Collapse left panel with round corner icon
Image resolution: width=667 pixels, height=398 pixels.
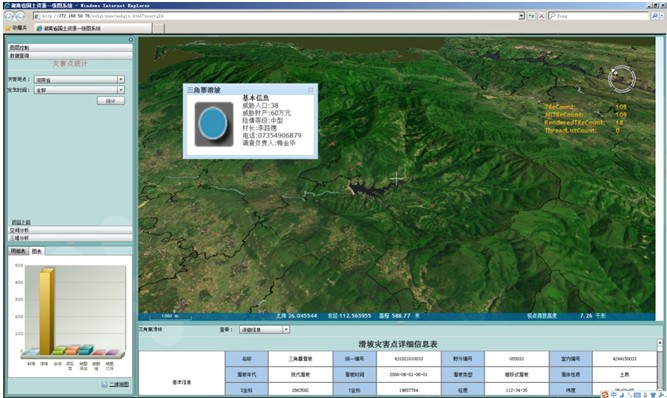(x=131, y=40)
